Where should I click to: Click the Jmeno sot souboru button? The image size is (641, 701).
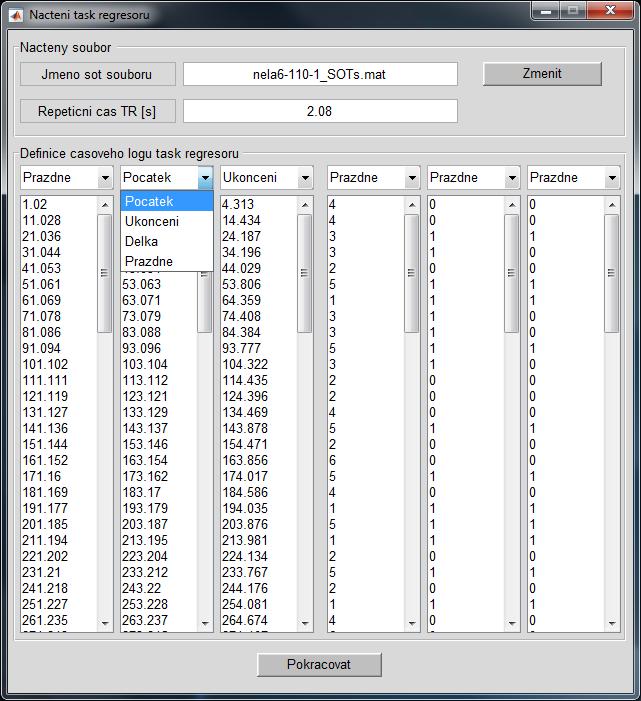(97, 74)
